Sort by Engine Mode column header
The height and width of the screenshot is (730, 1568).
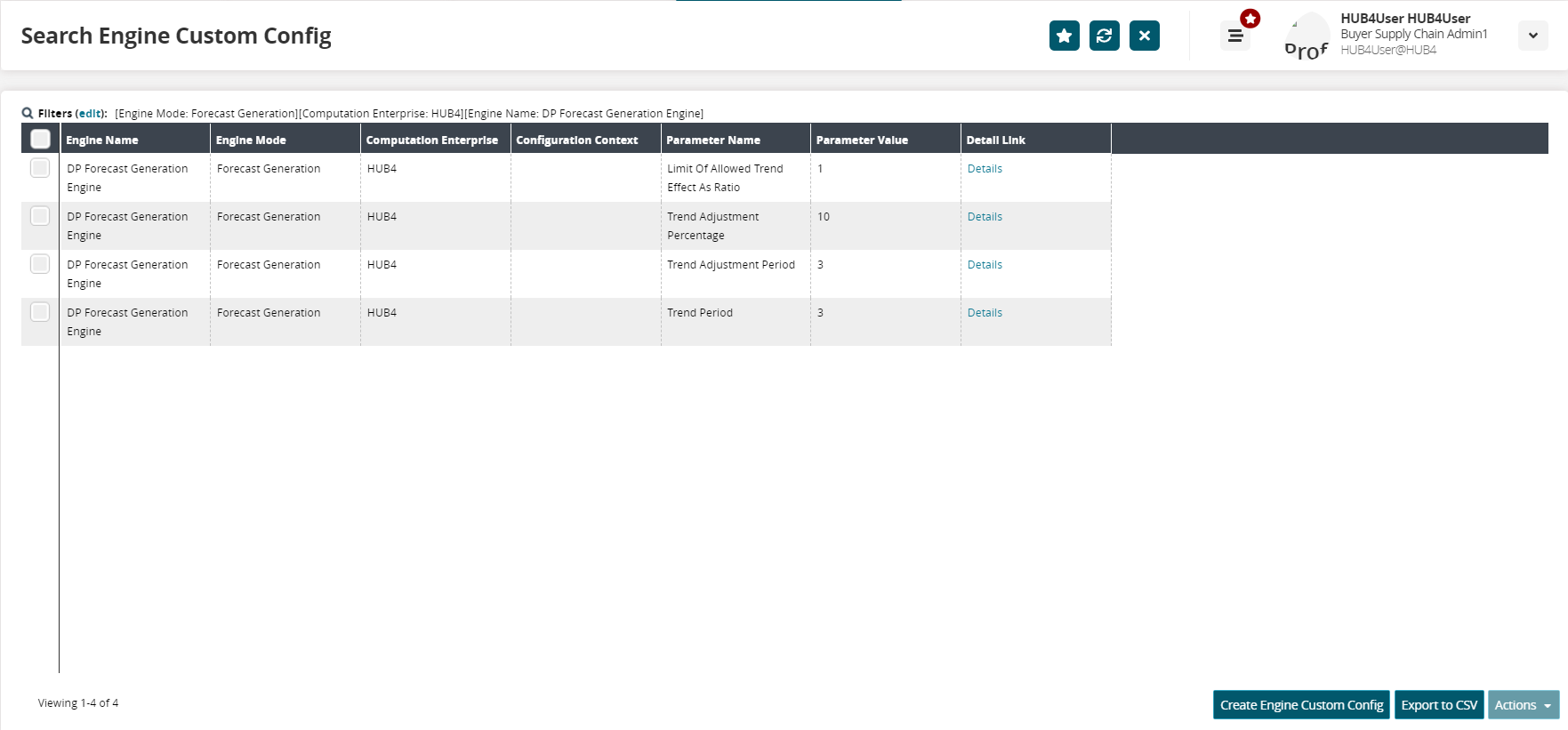[x=285, y=140]
